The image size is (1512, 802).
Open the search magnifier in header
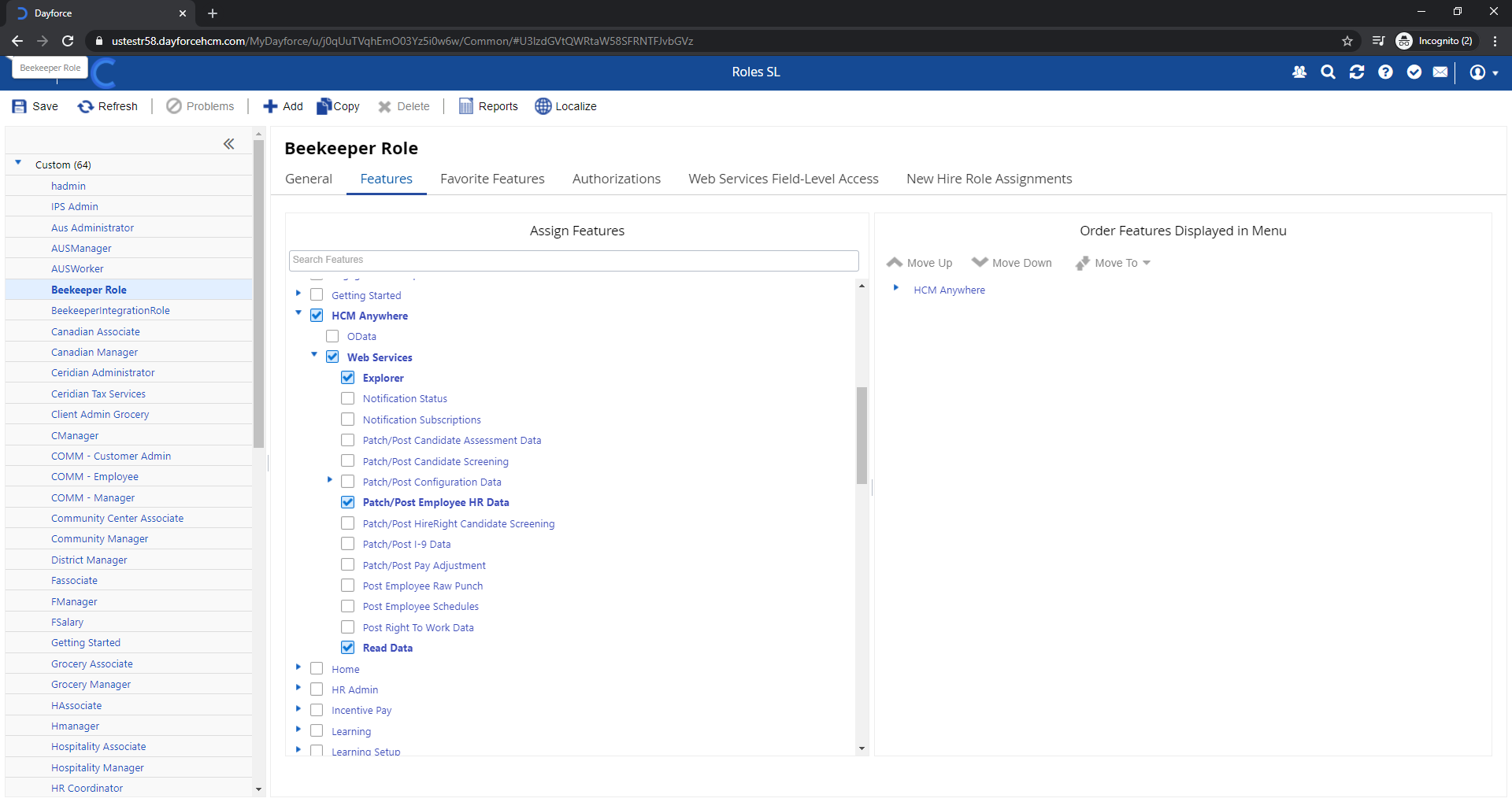[1328, 72]
